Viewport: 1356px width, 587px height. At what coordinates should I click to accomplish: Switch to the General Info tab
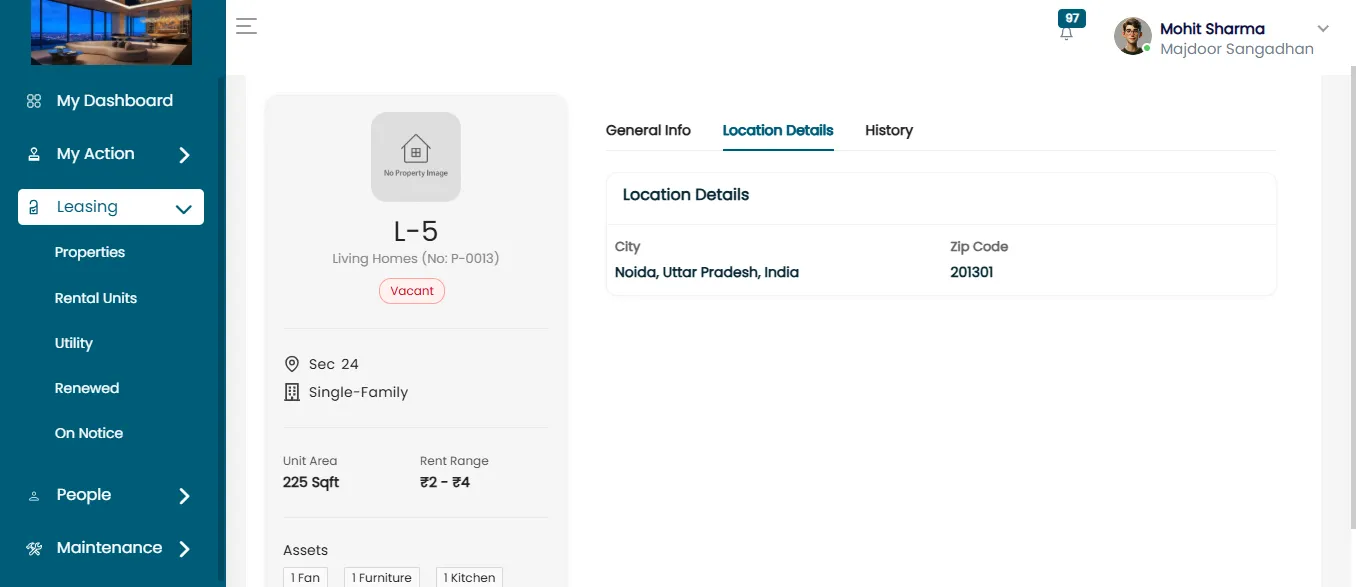pyautogui.click(x=648, y=130)
